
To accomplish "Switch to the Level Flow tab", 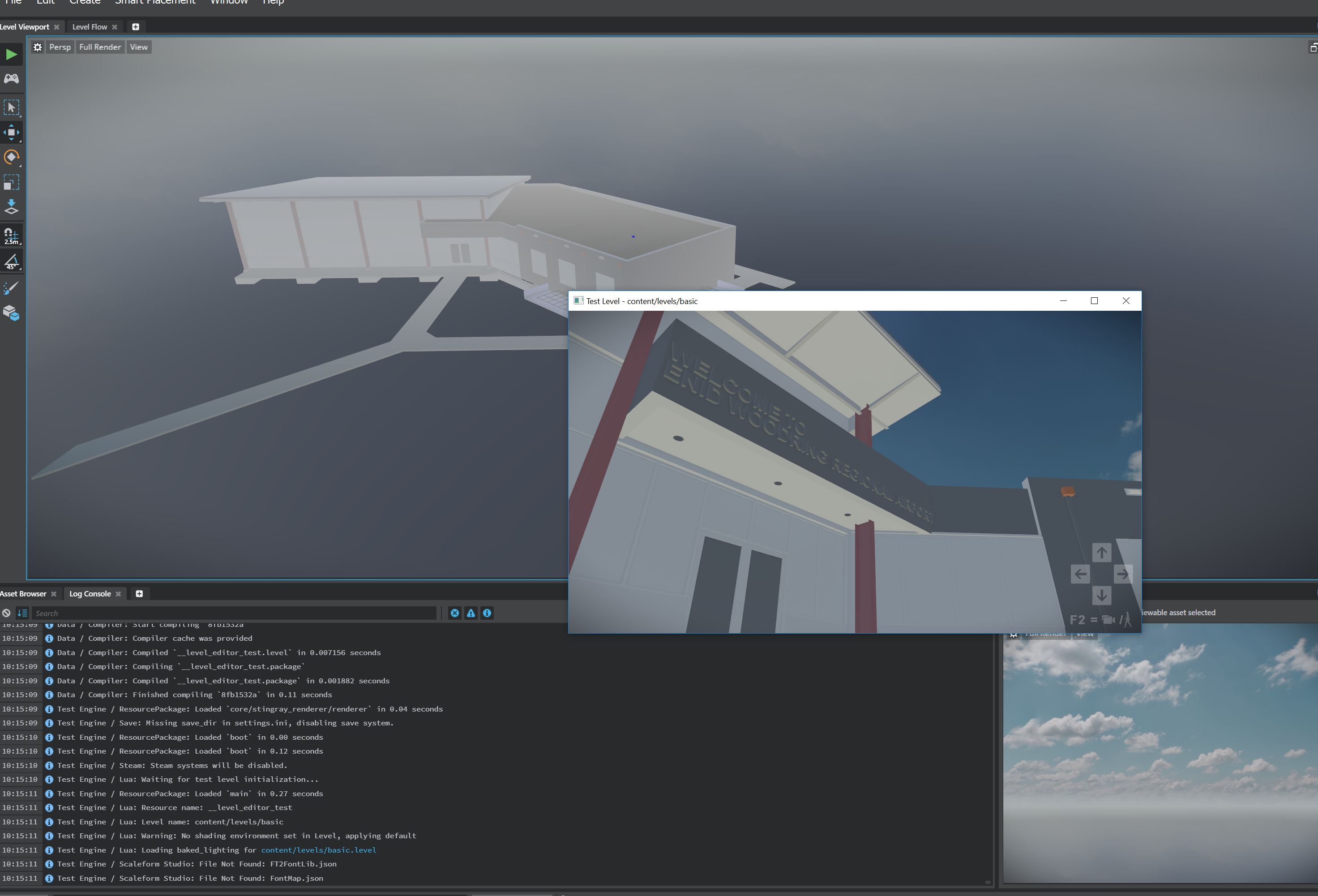I will point(89,27).
